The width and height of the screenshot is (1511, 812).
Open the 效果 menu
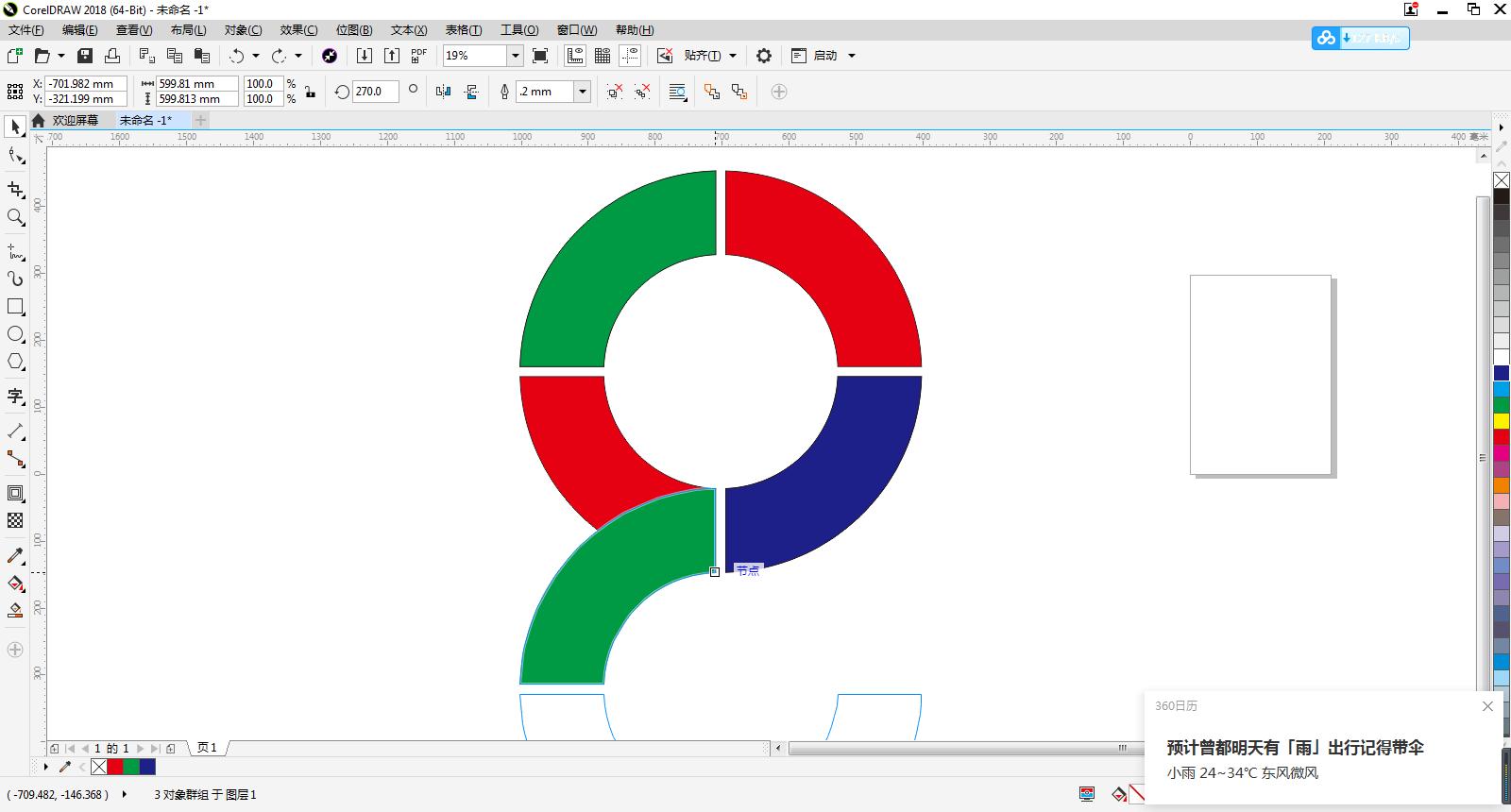[x=298, y=30]
